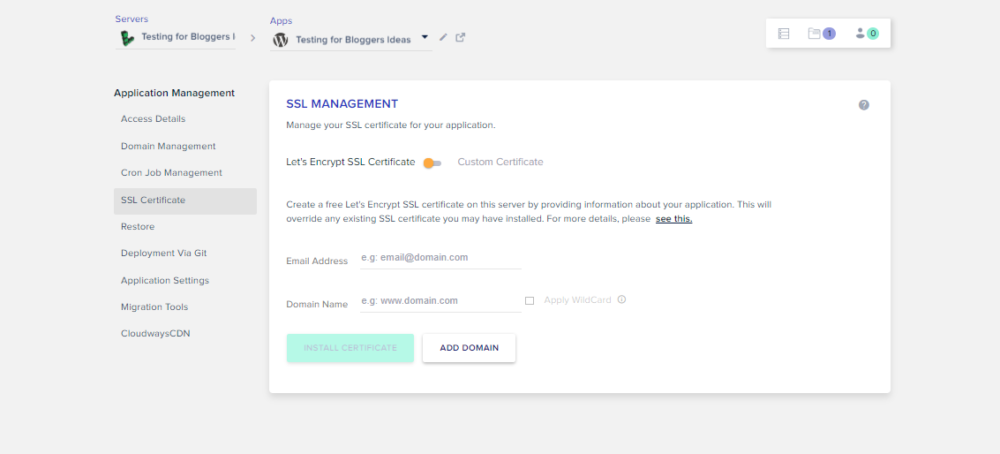This screenshot has width=1000, height=454.
Task: Click the breadcrumb chevron between Servers and Apps
Action: point(253,38)
